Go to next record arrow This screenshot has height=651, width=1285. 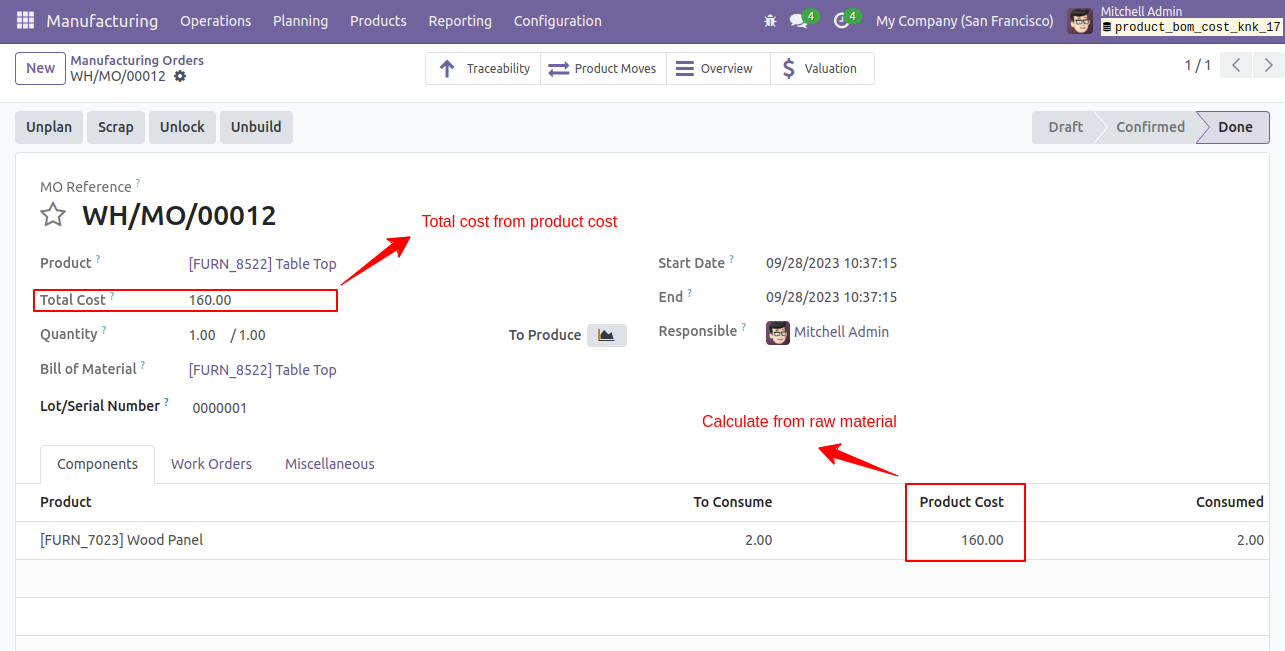tap(1268, 66)
